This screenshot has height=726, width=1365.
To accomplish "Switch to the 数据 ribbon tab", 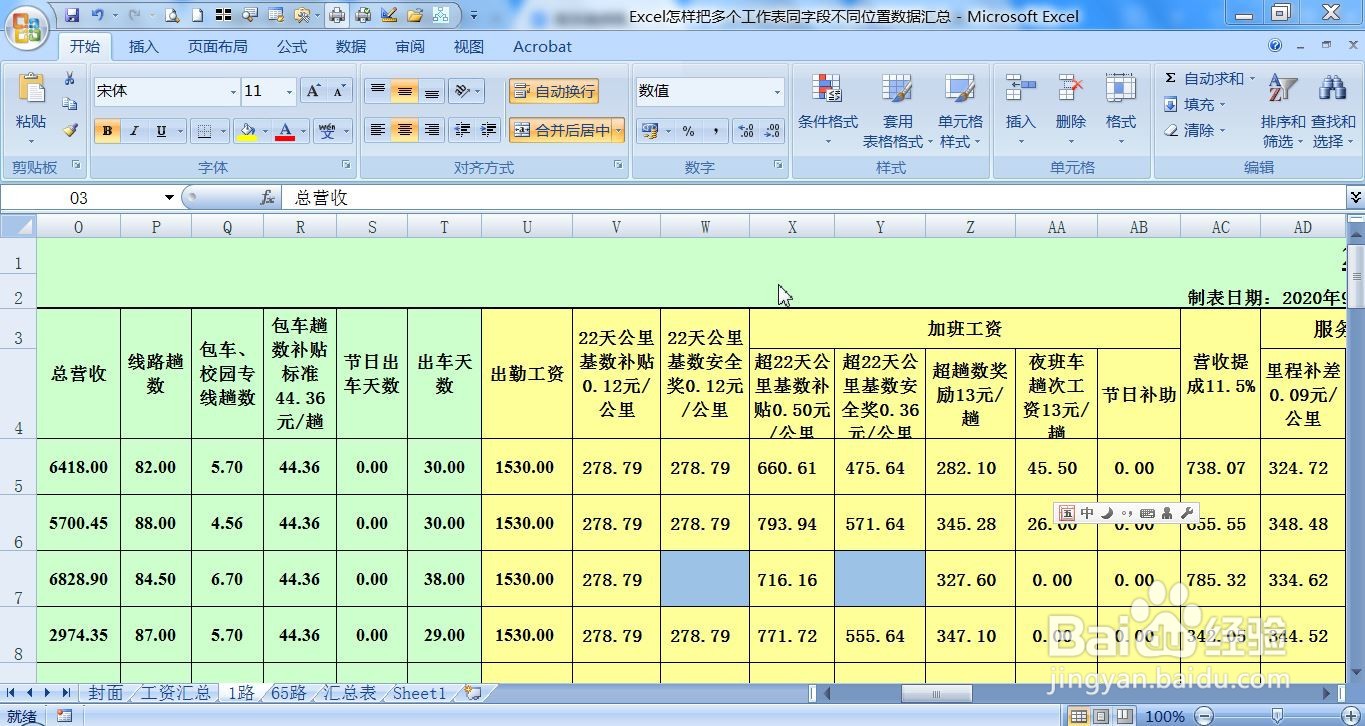I will (x=350, y=46).
